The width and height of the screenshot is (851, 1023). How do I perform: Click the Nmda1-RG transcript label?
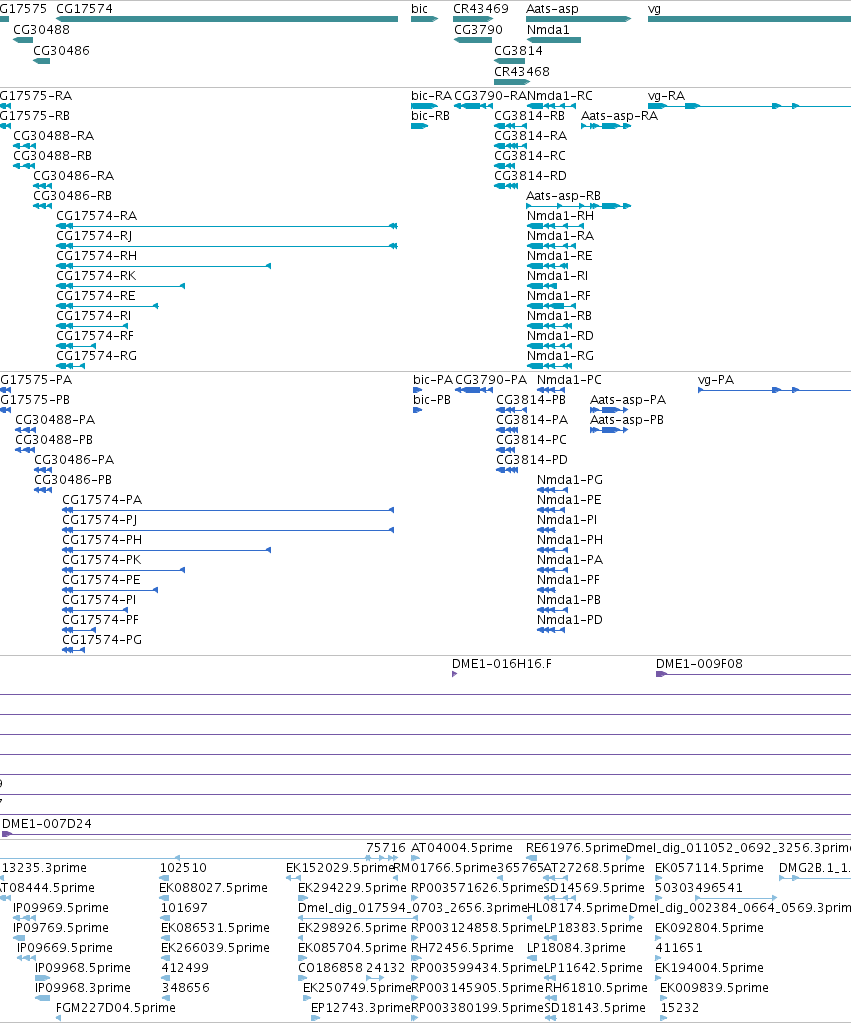point(561,356)
